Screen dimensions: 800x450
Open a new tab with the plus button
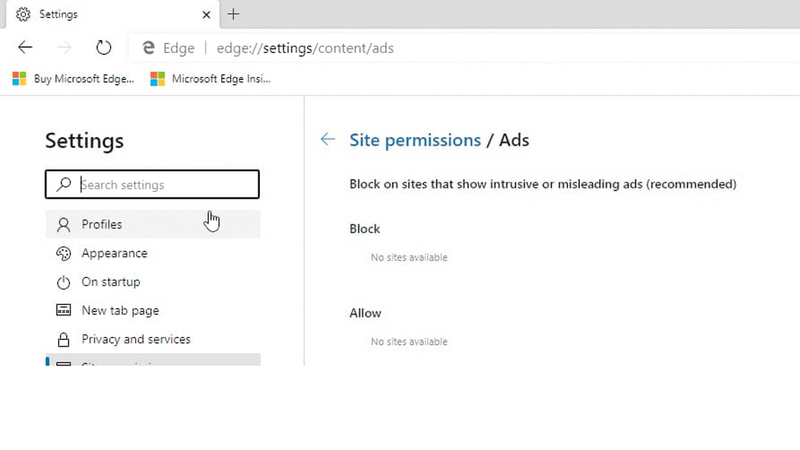[x=234, y=14]
